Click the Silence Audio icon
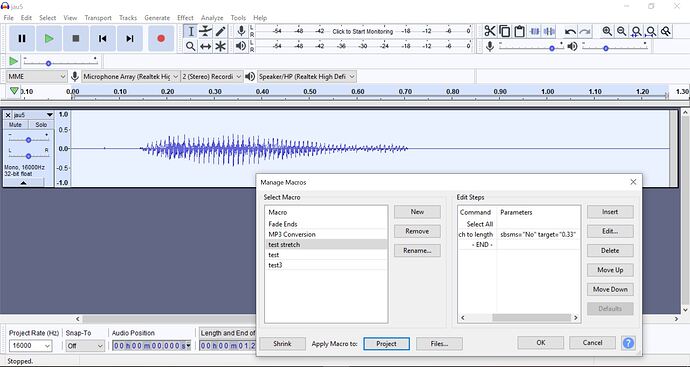Image resolution: width=690 pixels, height=367 pixels. pyautogui.click(x=549, y=31)
